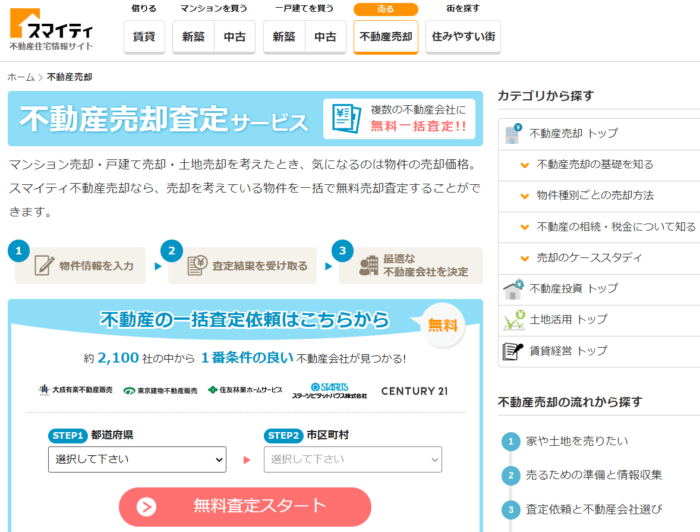Screen dimensions: 700x532
Task: Click the STEP2 badge
Action: (x=283, y=436)
